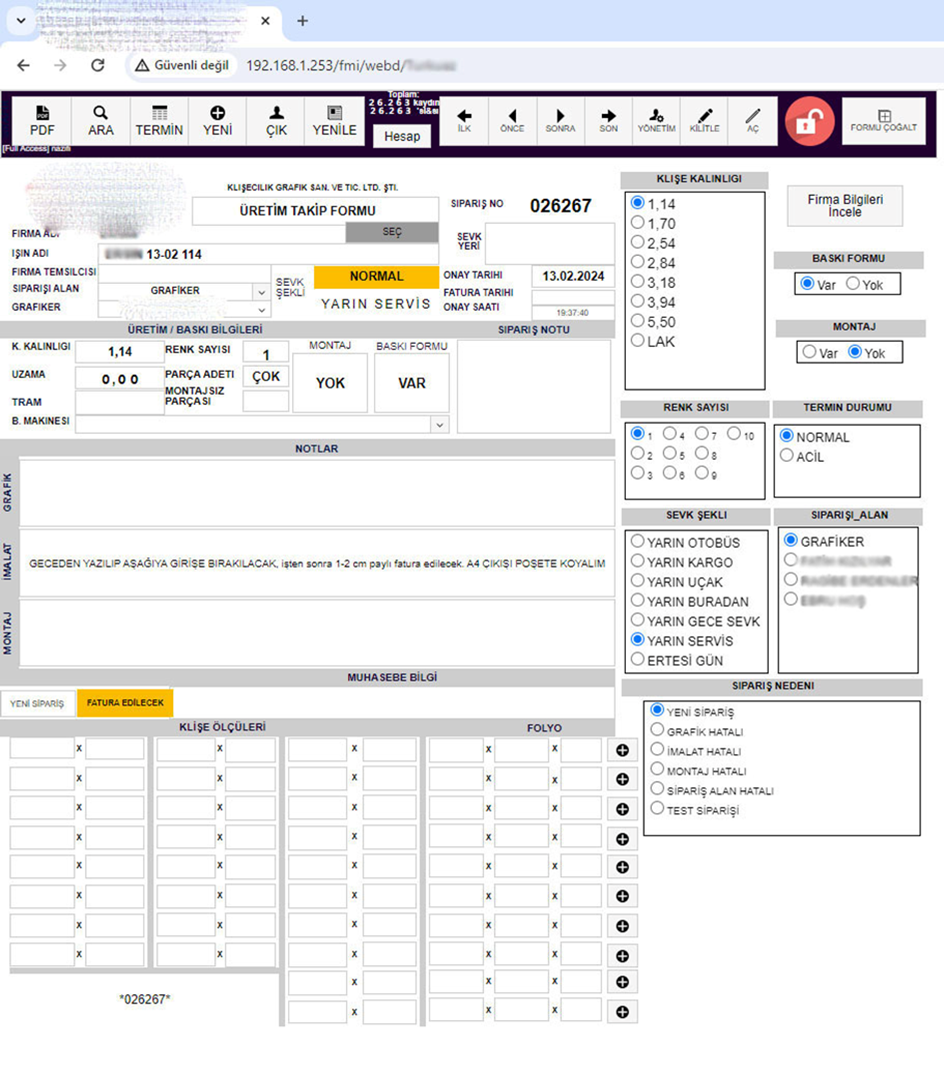Select 2,54 klişe thickness option
This screenshot has width=944, height=1072.
tap(637, 242)
